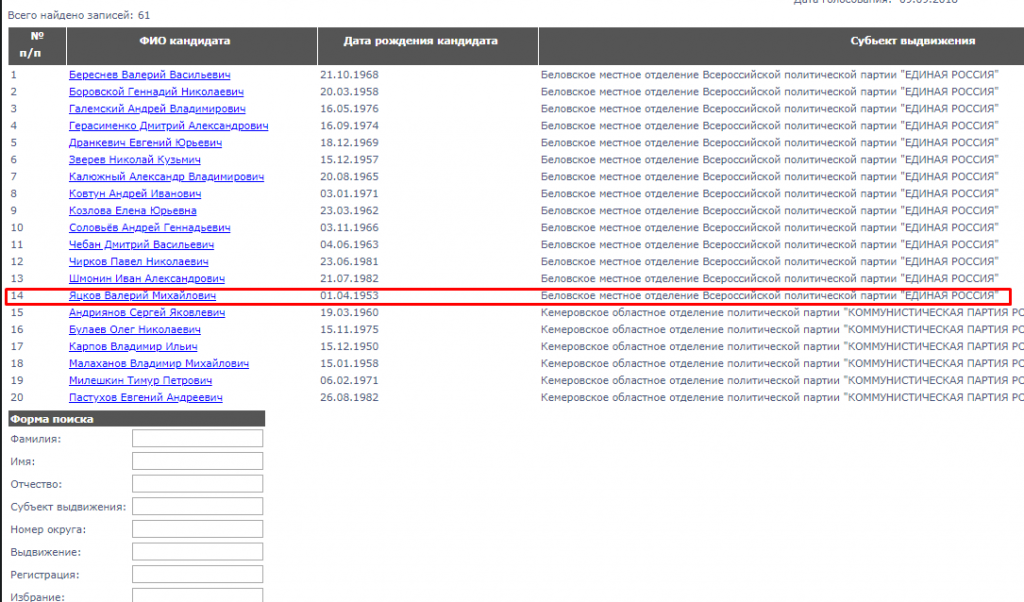Click the Избрание input field
This screenshot has height=602, width=1024.
pyautogui.click(x=197, y=595)
